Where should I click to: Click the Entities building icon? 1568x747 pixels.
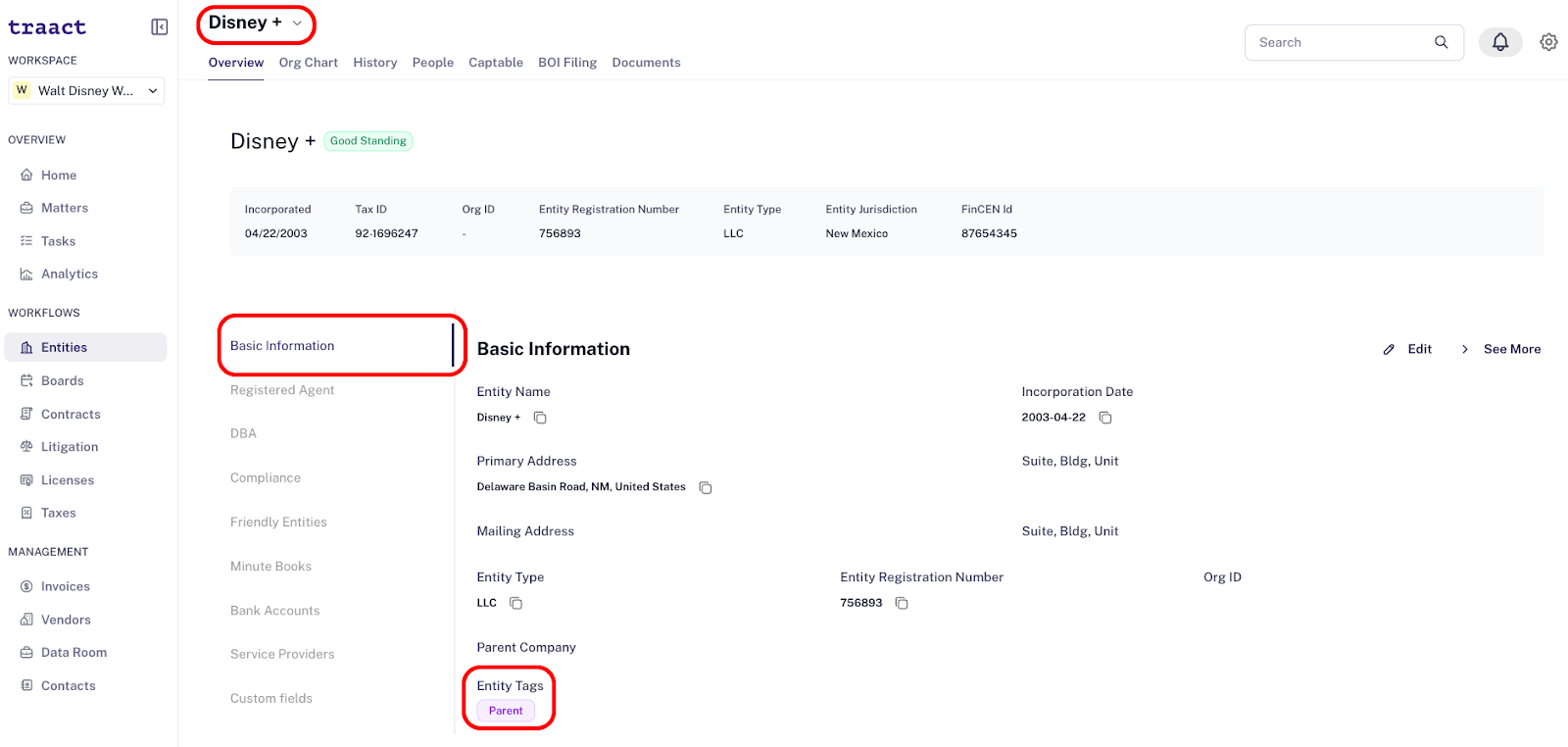tap(26, 348)
